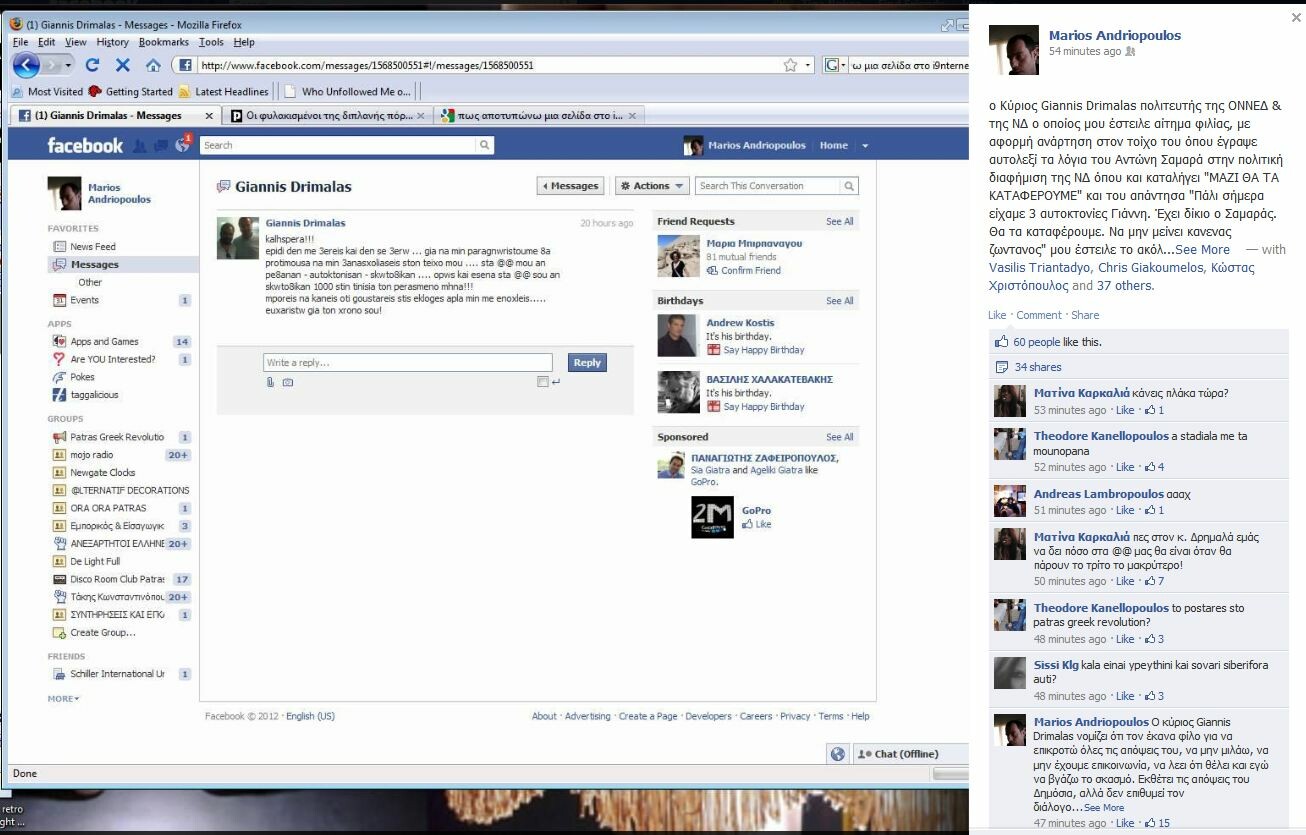Open the Chat (Offline) bar

tap(910, 754)
